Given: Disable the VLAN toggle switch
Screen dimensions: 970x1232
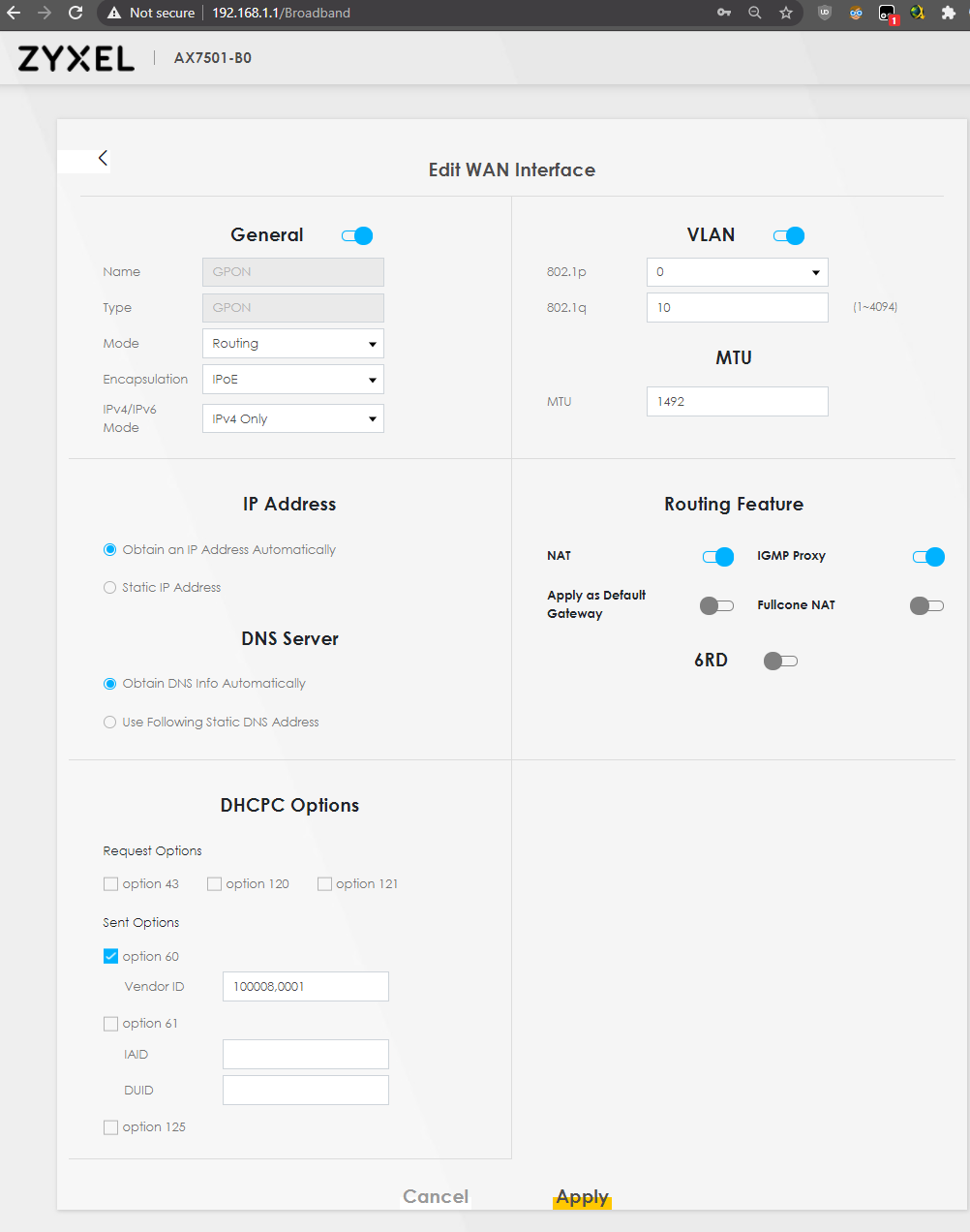Looking at the screenshot, I should coord(789,235).
